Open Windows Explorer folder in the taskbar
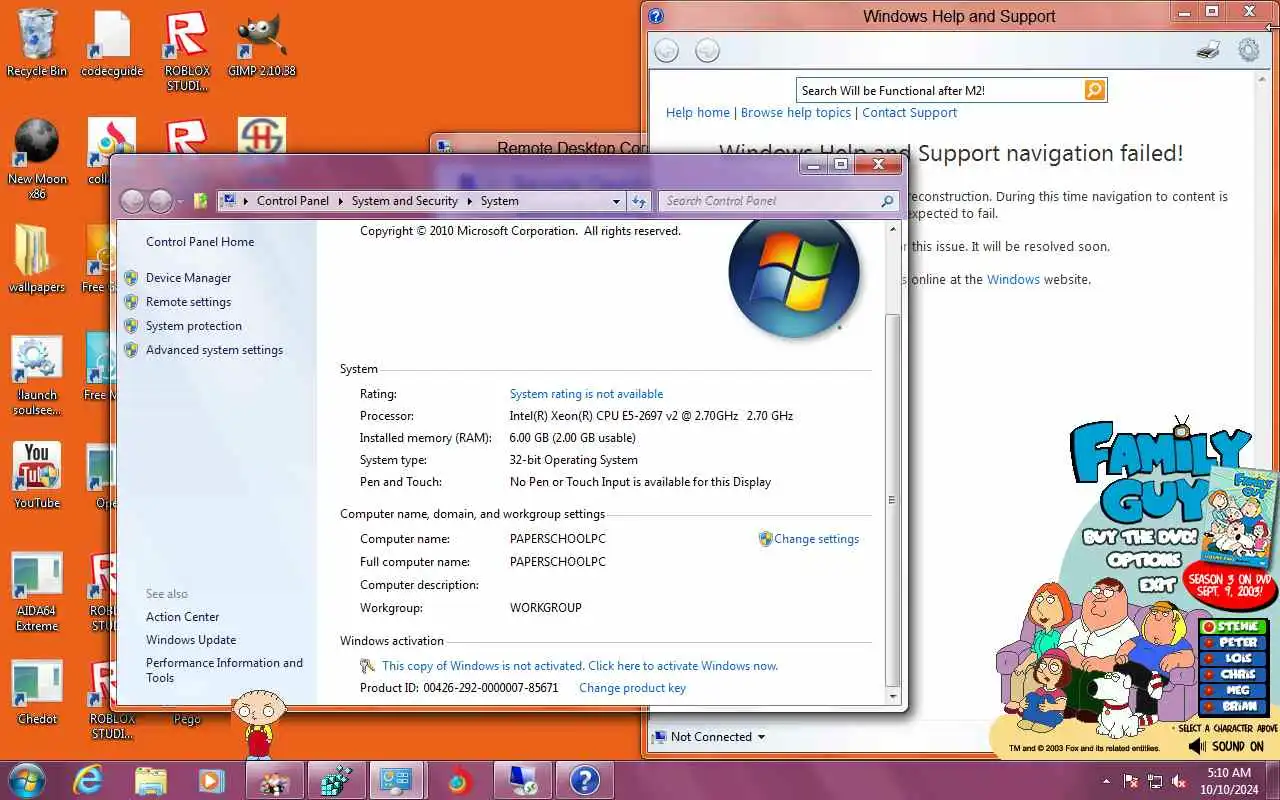This screenshot has height=800, width=1280. (150, 780)
